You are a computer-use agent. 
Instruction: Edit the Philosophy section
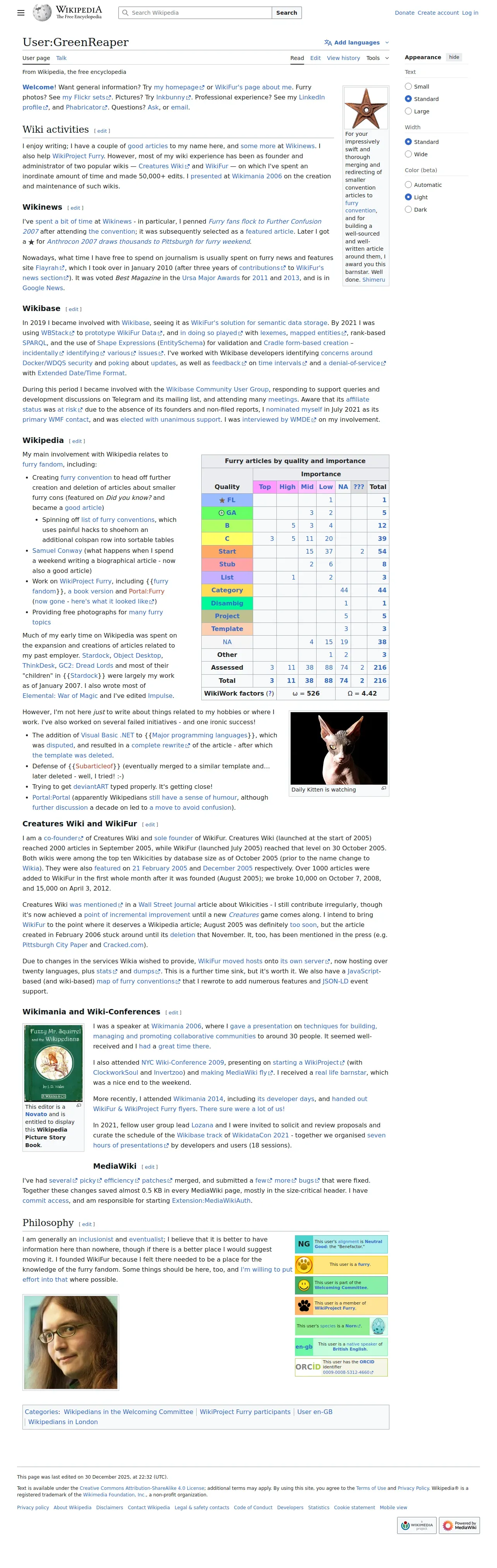(x=87, y=1224)
